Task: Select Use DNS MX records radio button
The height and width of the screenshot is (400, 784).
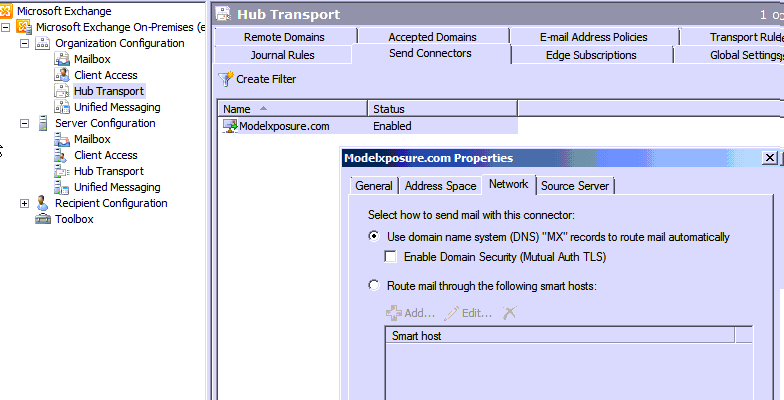Action: pyautogui.click(x=374, y=236)
